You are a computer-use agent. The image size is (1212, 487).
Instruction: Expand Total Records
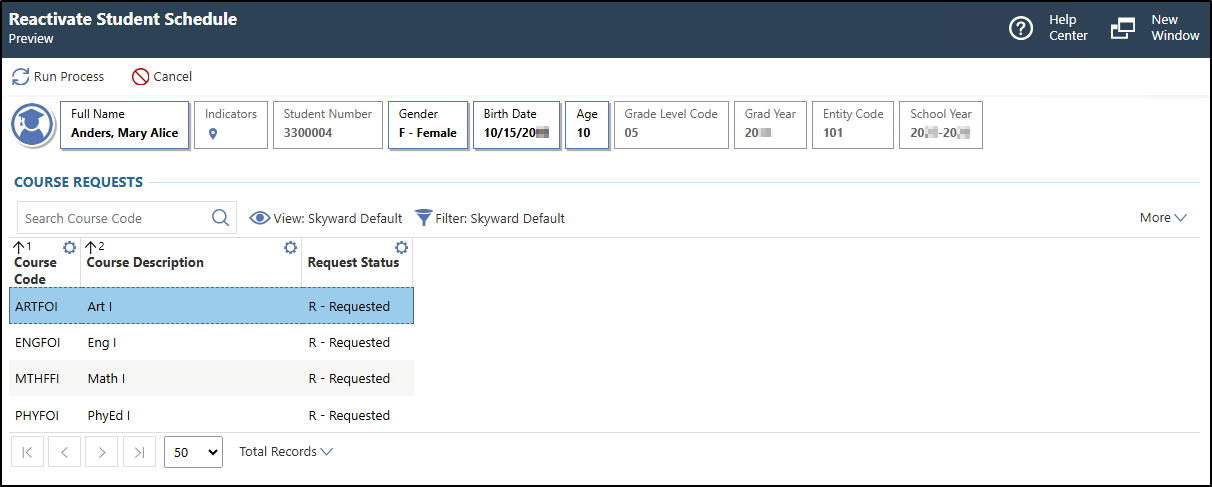[x=285, y=452]
